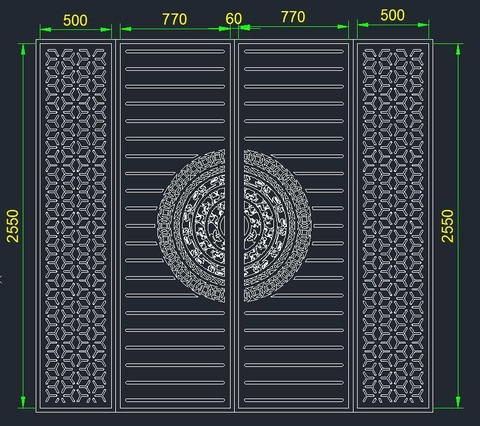Click the right vertical 2550 dimension text
Viewport: 480px width, 426px height.
(x=447, y=226)
